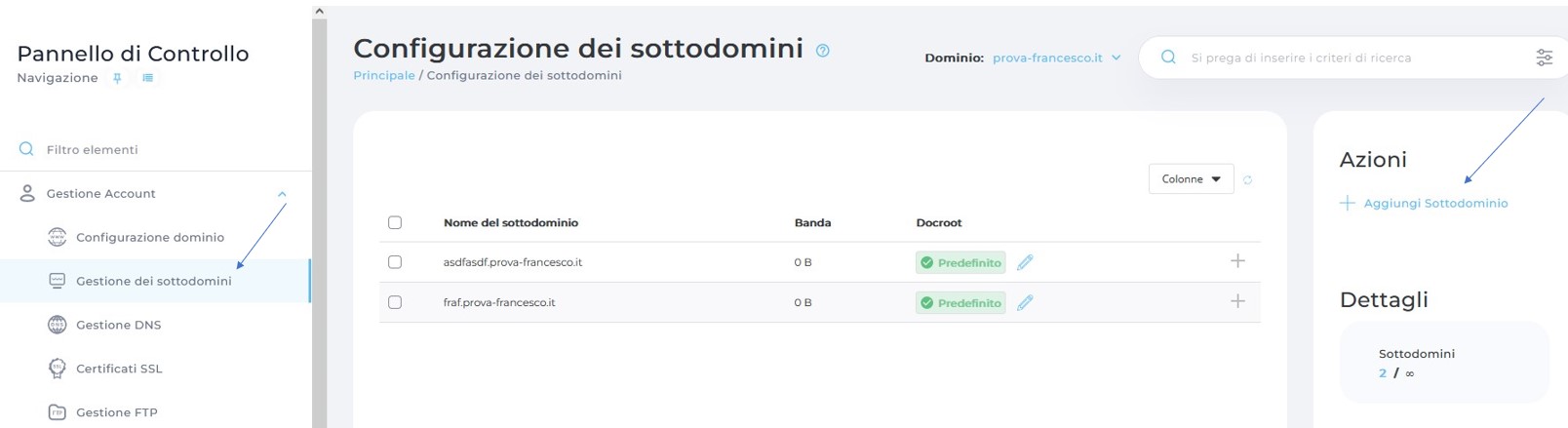Check the asdfasdf.prova-francesco.it row checkbox
This screenshot has height=428, width=1568.
tap(395, 262)
